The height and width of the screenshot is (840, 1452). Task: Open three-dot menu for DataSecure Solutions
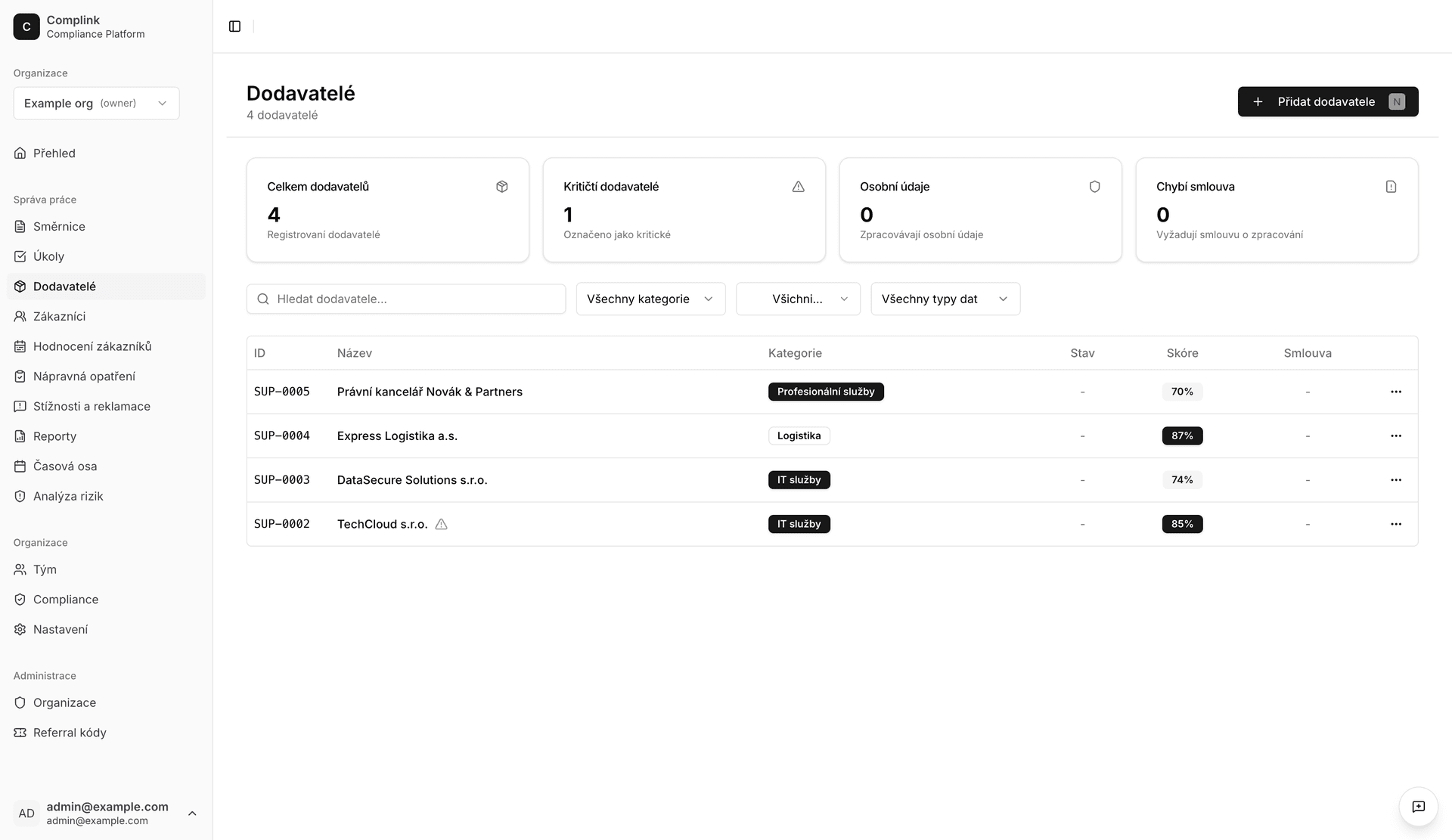click(x=1395, y=480)
